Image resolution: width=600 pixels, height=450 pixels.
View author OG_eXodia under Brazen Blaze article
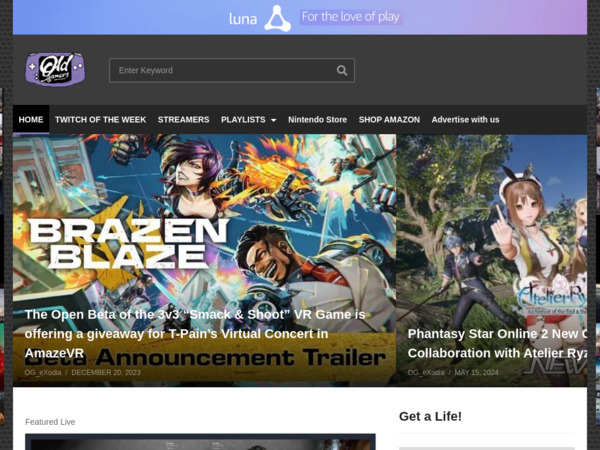coord(43,373)
